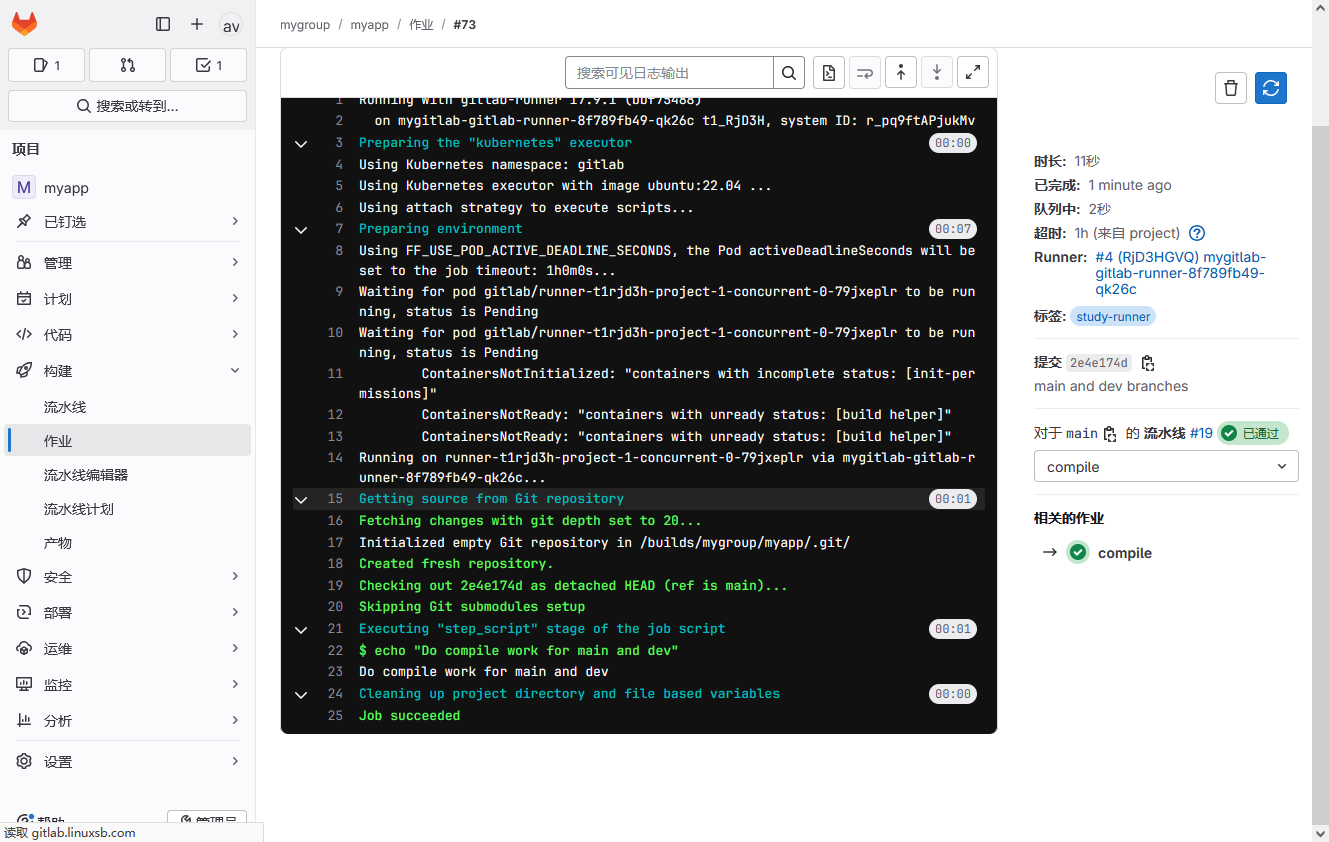Collapse the Getting source from Git section

(x=300, y=500)
